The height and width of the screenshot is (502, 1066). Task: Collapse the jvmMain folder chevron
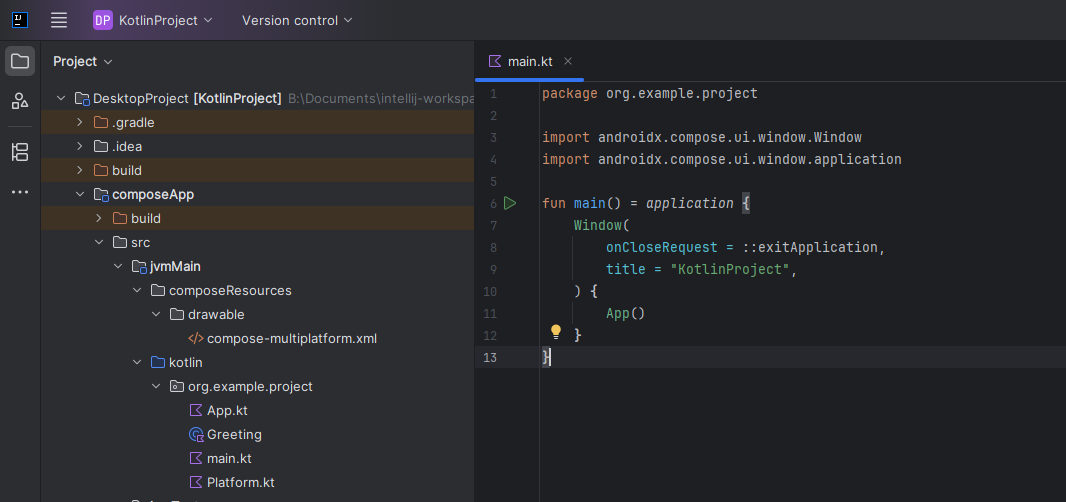[118, 267]
